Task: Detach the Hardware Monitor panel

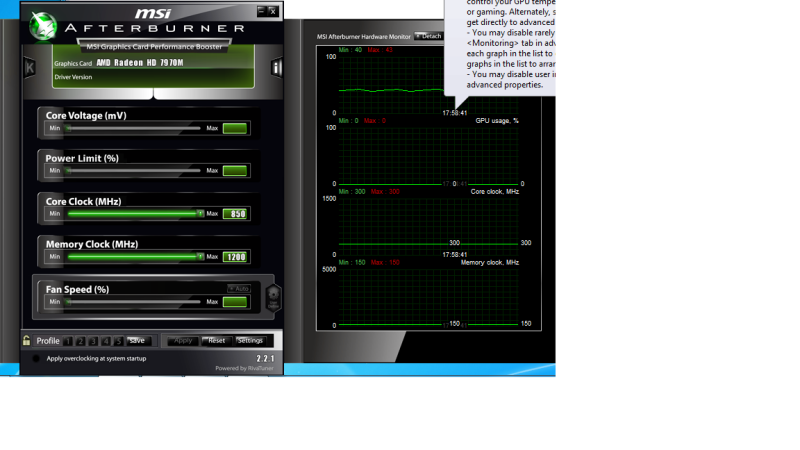Action: (x=429, y=36)
